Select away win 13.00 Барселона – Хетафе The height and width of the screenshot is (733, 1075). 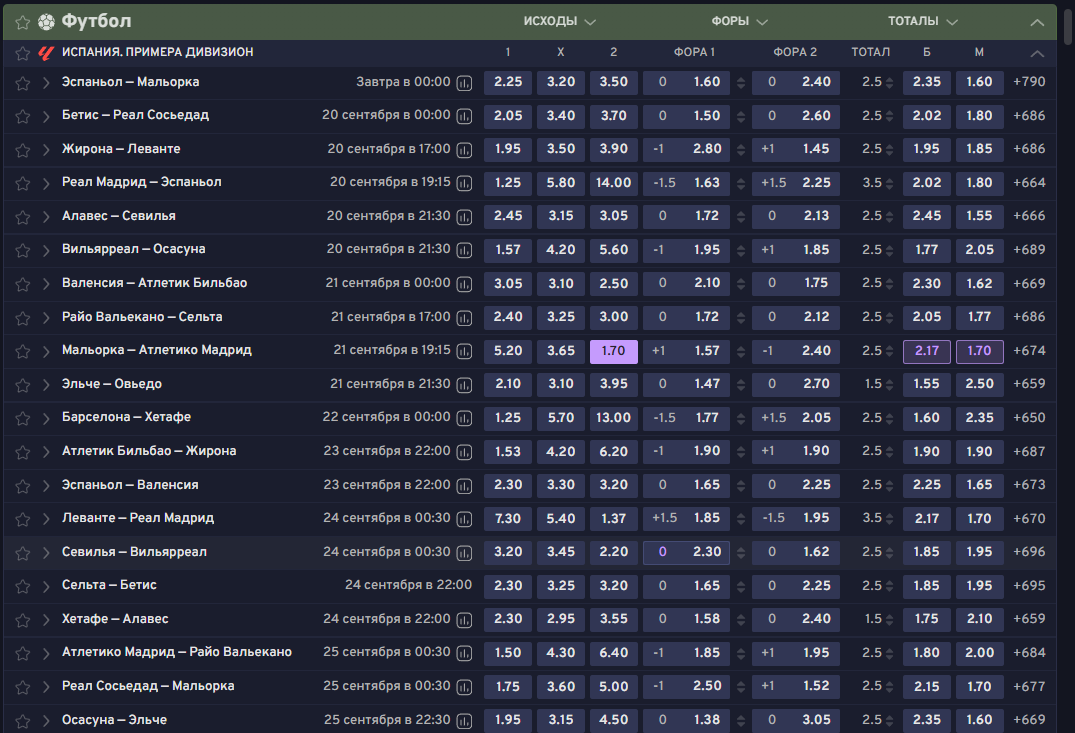click(614, 418)
